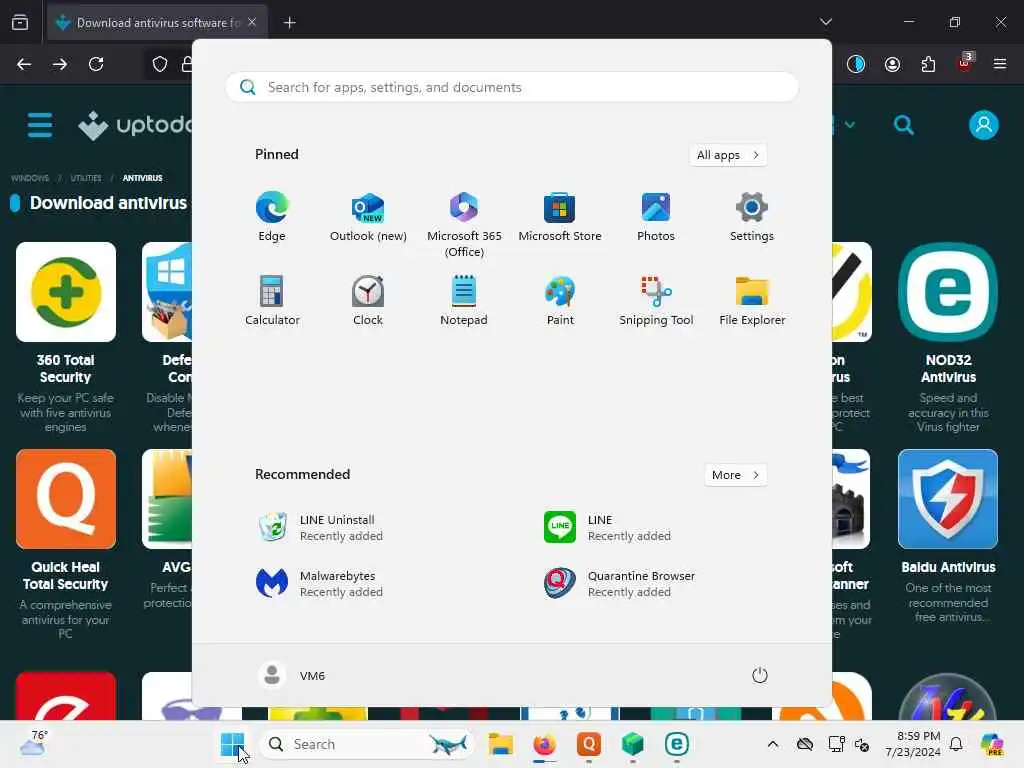Show hidden system tray icons
The image size is (1024, 768).
point(773,744)
